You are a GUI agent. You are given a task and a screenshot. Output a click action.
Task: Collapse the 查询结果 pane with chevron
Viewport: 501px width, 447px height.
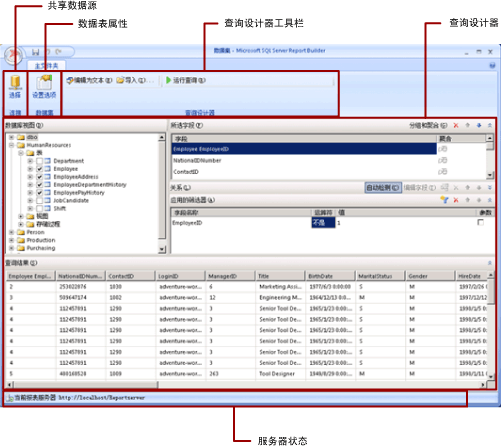tap(490, 263)
